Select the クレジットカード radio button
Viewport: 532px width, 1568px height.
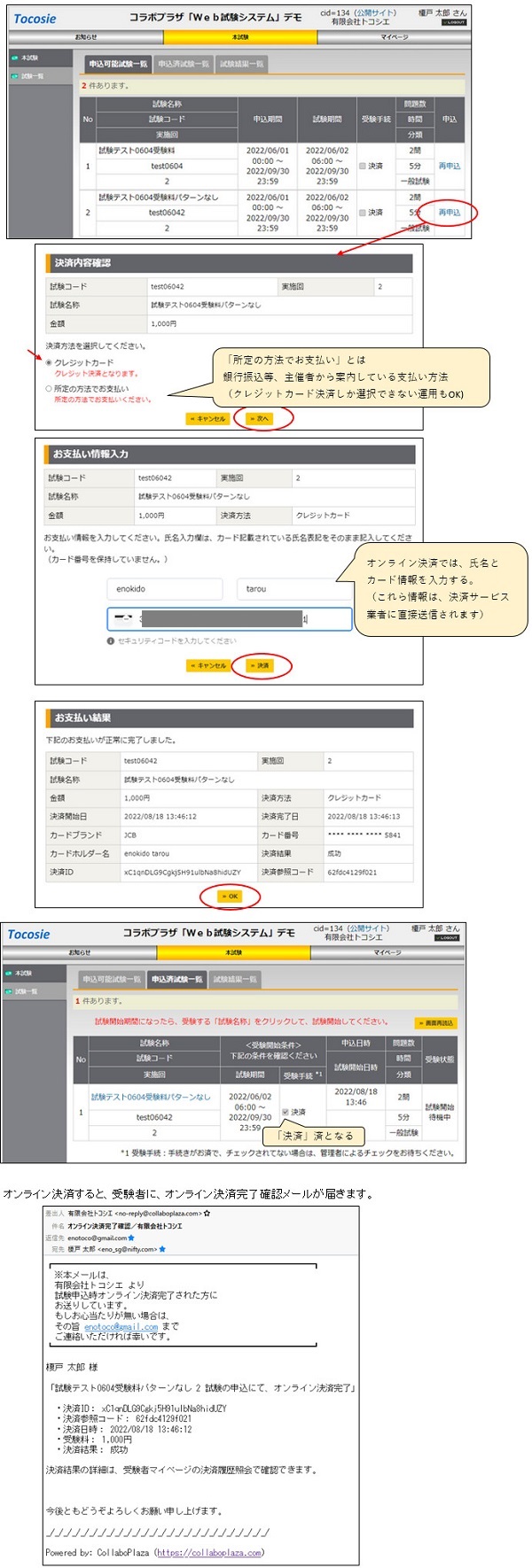point(49,362)
